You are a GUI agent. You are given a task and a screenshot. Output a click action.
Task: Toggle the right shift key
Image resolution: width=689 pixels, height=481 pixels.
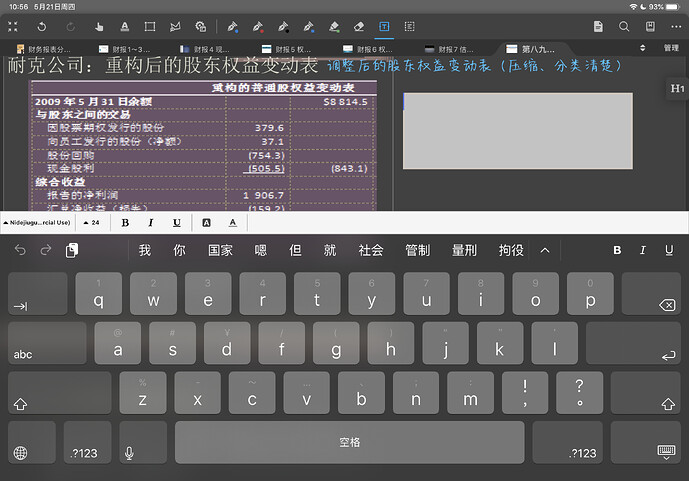point(646,393)
